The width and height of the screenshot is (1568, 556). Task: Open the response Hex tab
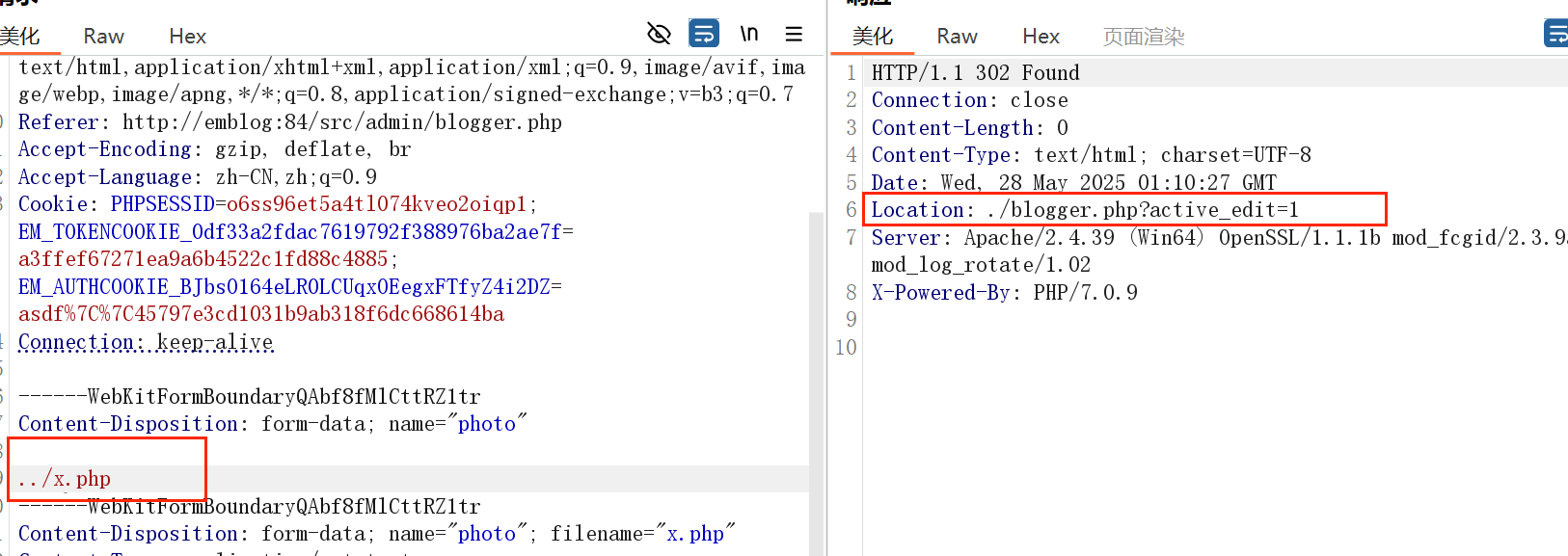pos(1041,37)
